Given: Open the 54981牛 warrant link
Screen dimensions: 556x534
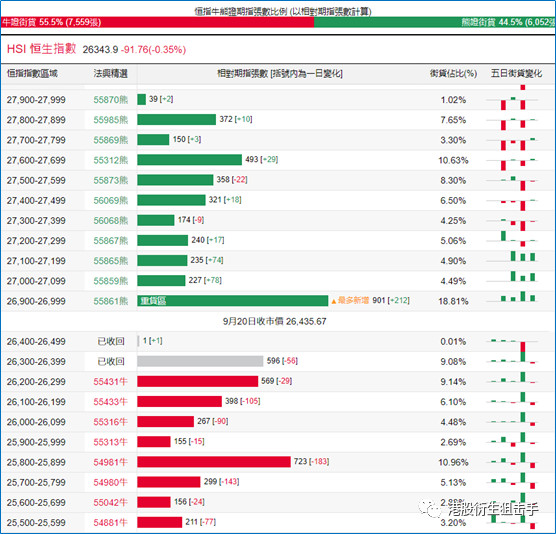Looking at the screenshot, I should (x=110, y=462).
